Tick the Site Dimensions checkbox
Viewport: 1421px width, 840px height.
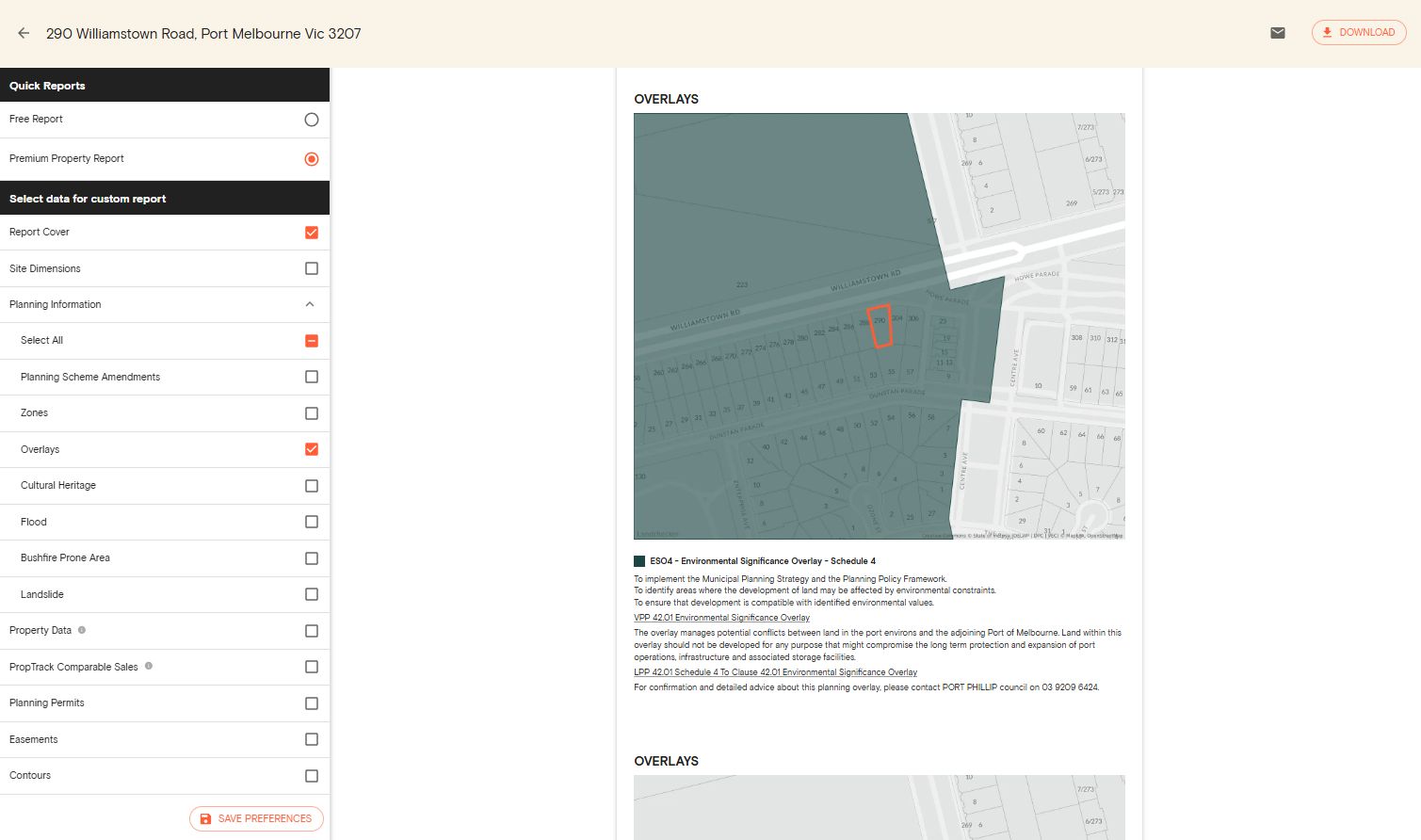coord(312,268)
